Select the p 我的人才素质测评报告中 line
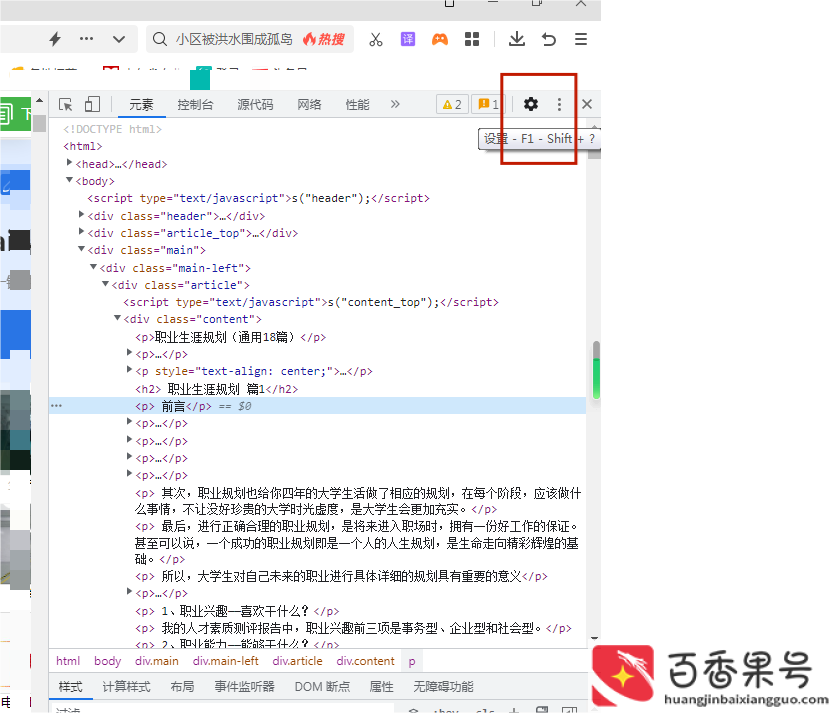Viewport: 840px width, 713px height. [x=354, y=628]
